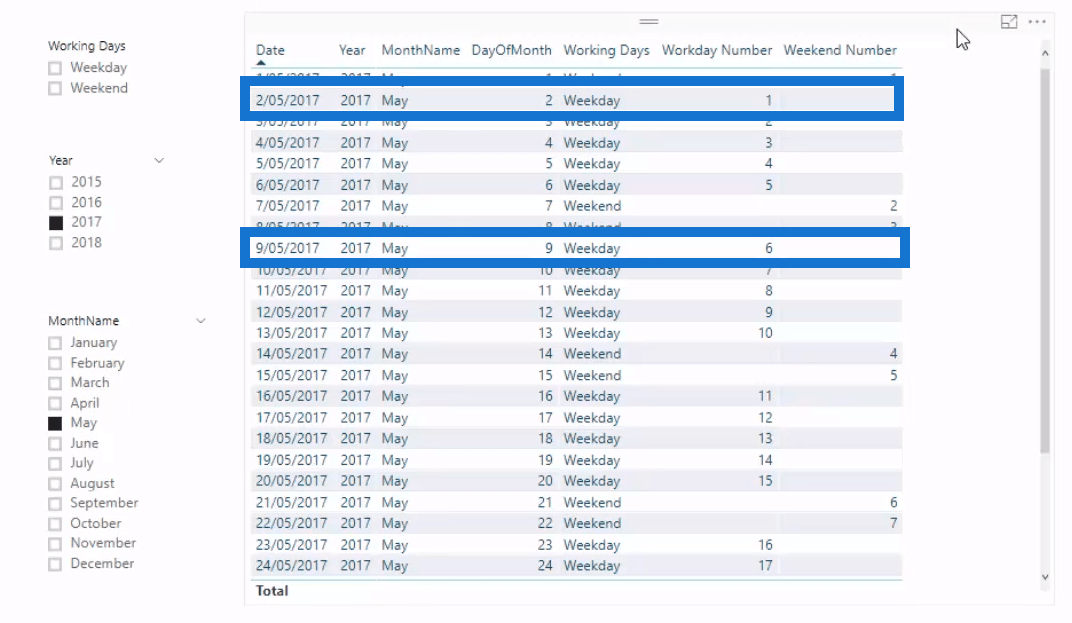Open focus mode for the table visual
Image resolution: width=1072 pixels, height=623 pixels.
pyautogui.click(x=1009, y=22)
